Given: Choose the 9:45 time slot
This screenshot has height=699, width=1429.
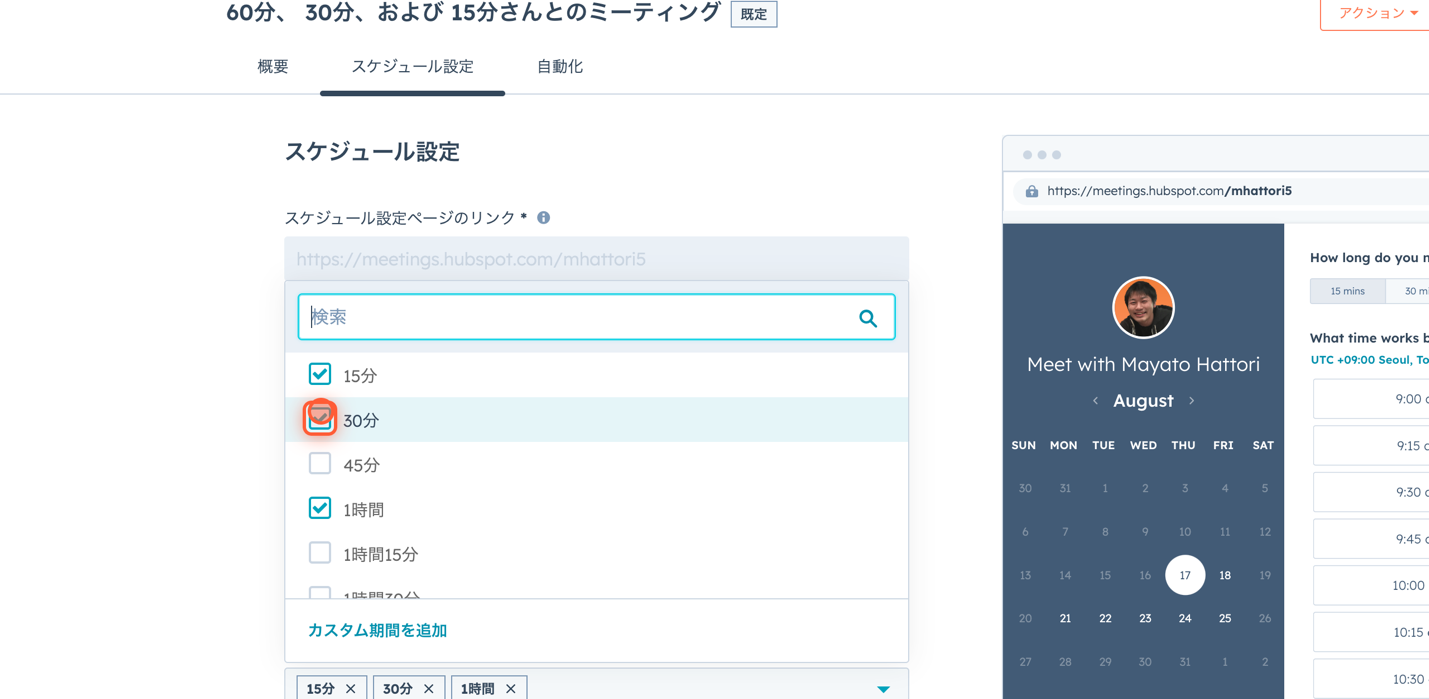Looking at the screenshot, I should coord(1371,539).
